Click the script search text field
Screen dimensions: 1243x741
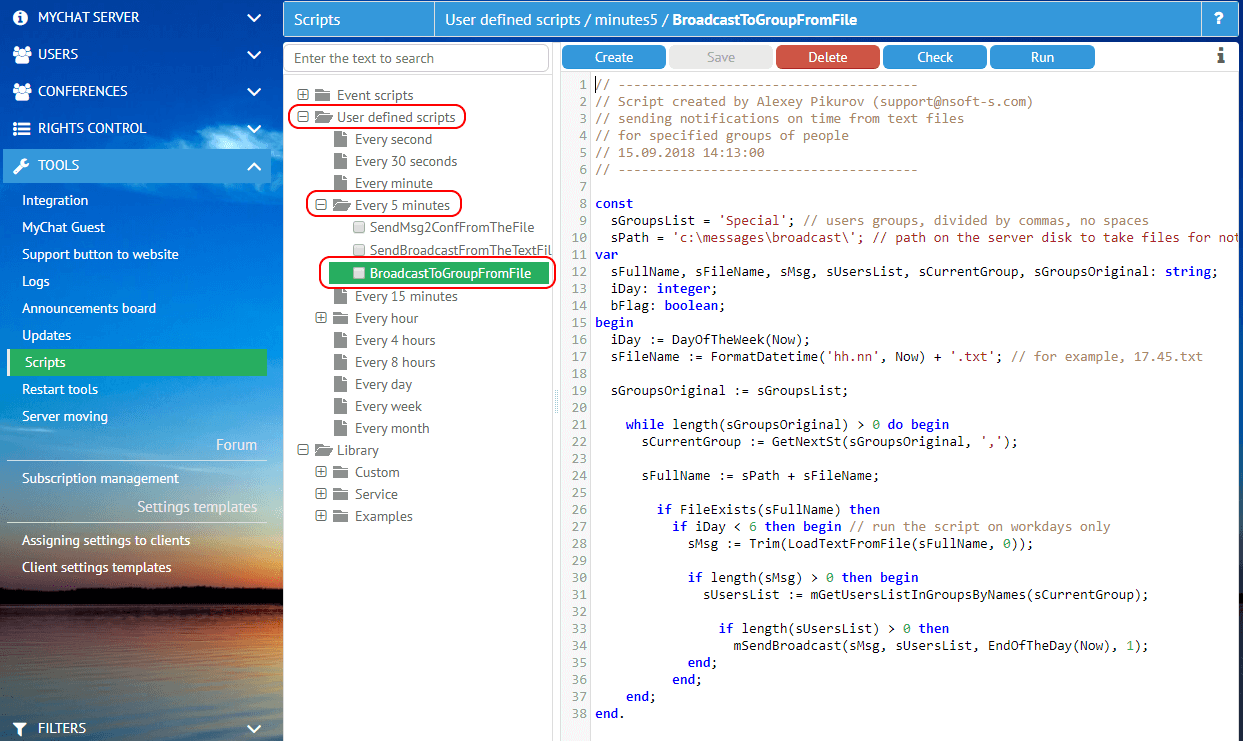click(x=416, y=58)
